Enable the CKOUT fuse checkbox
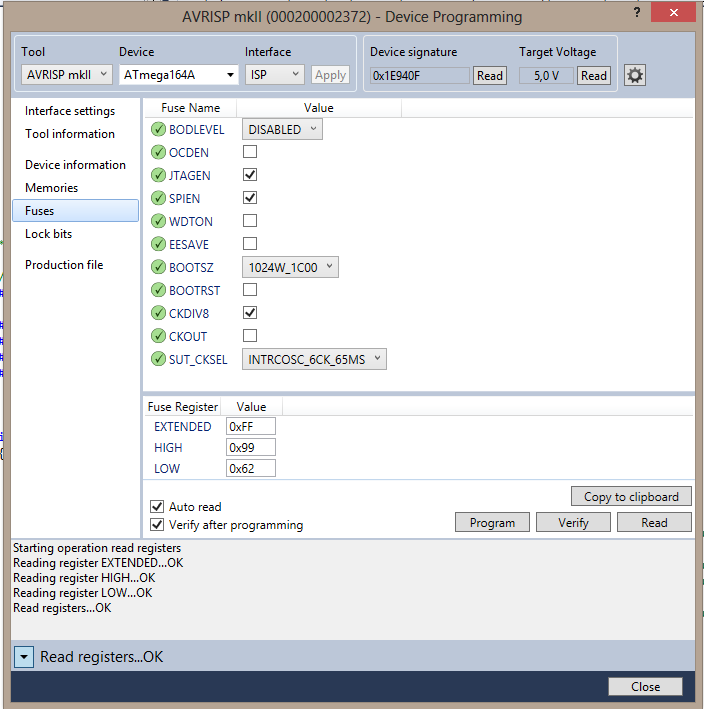This screenshot has width=704, height=709. pyautogui.click(x=250, y=336)
